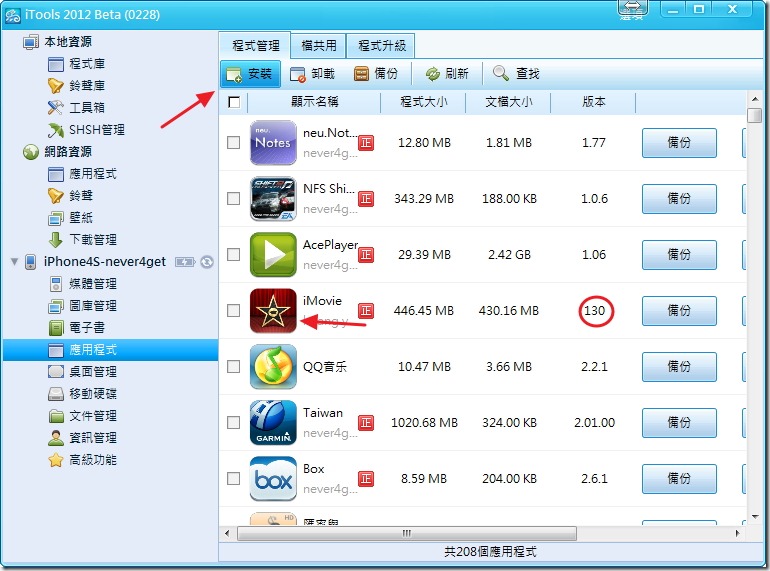Click the 正 badge on Taiwan row

[x=366, y=422]
